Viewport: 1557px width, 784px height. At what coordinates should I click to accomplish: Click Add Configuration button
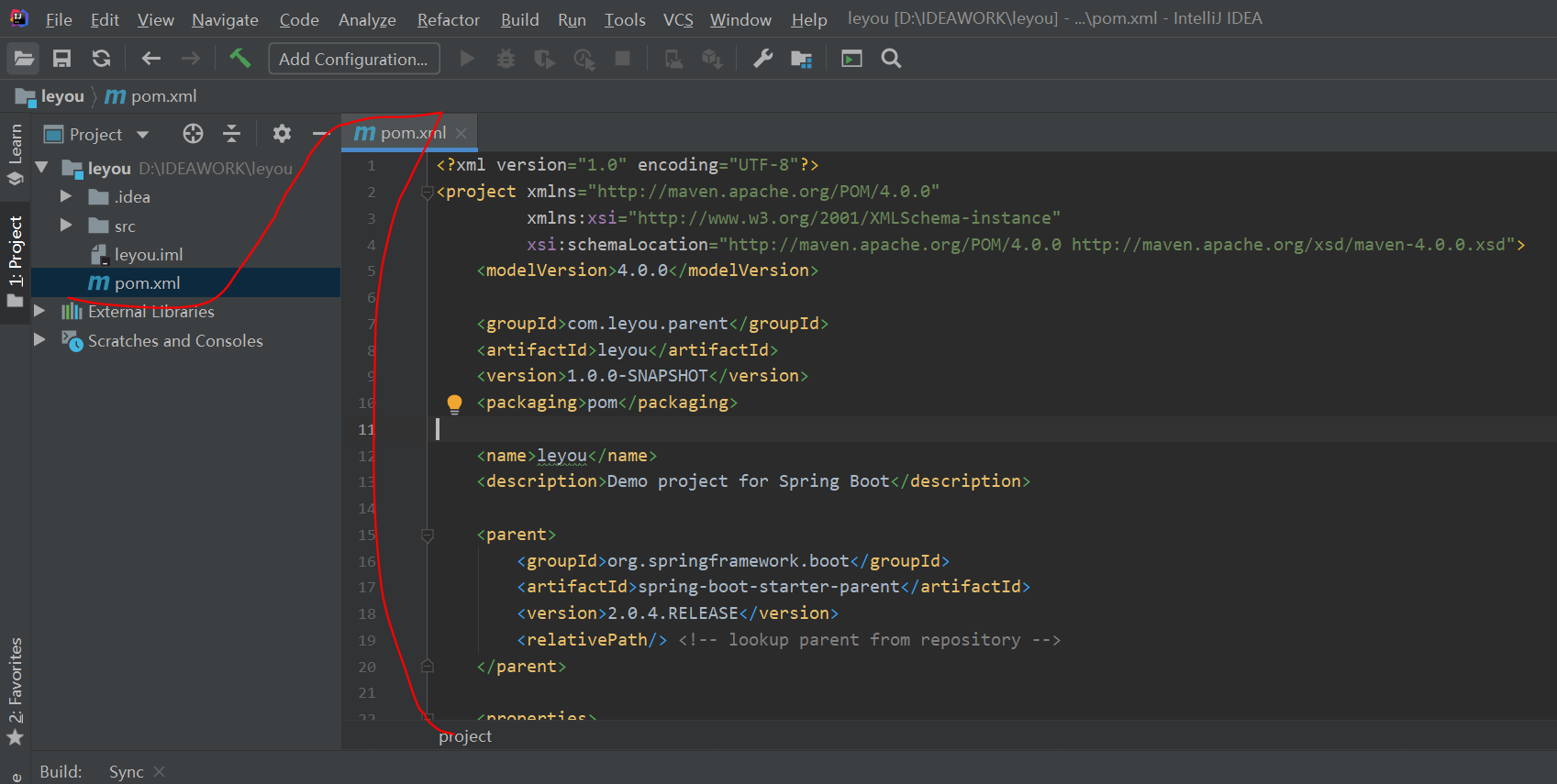point(354,59)
